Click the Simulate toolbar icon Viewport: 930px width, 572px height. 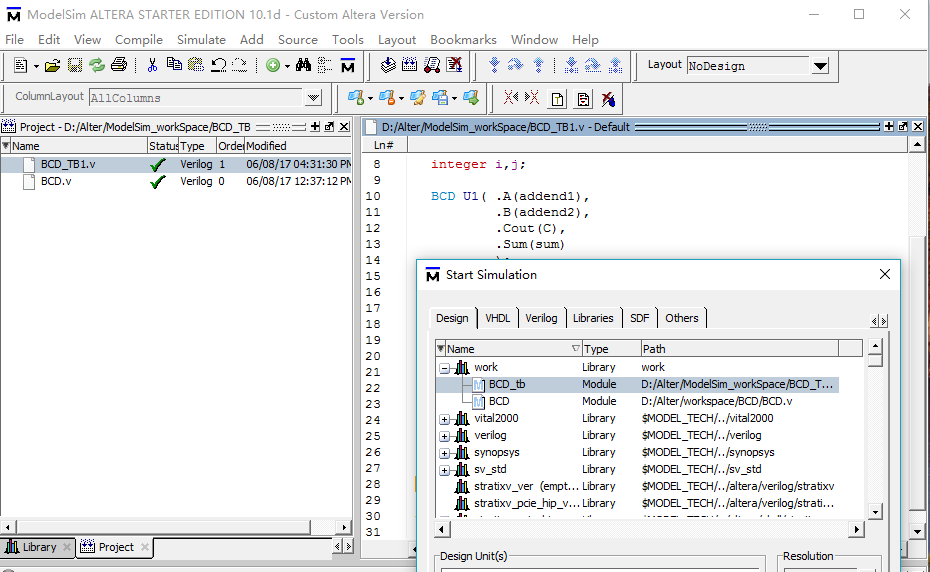[x=432, y=65]
